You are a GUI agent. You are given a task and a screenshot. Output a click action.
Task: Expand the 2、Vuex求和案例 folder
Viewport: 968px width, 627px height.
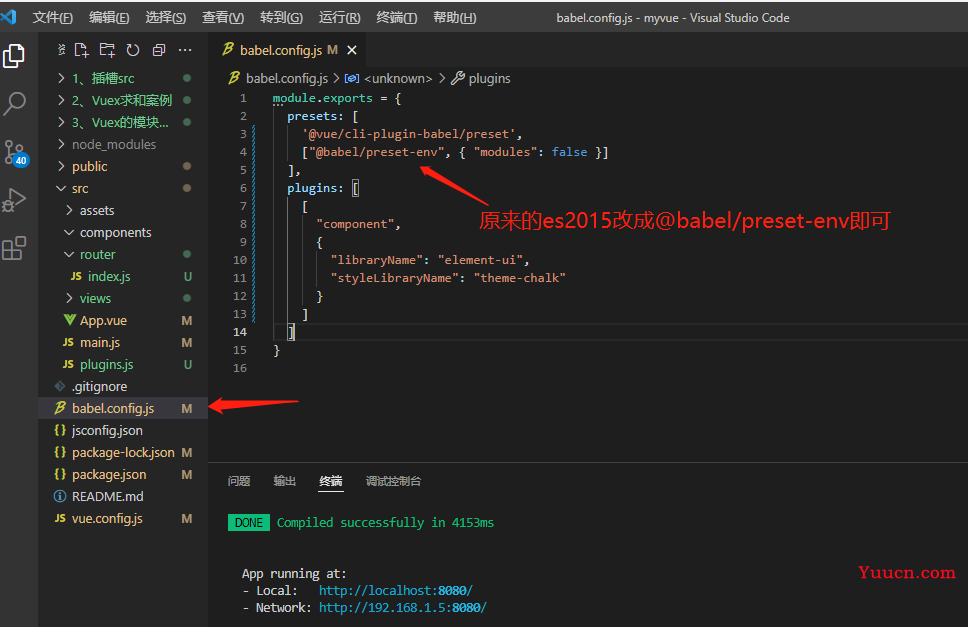click(123, 100)
